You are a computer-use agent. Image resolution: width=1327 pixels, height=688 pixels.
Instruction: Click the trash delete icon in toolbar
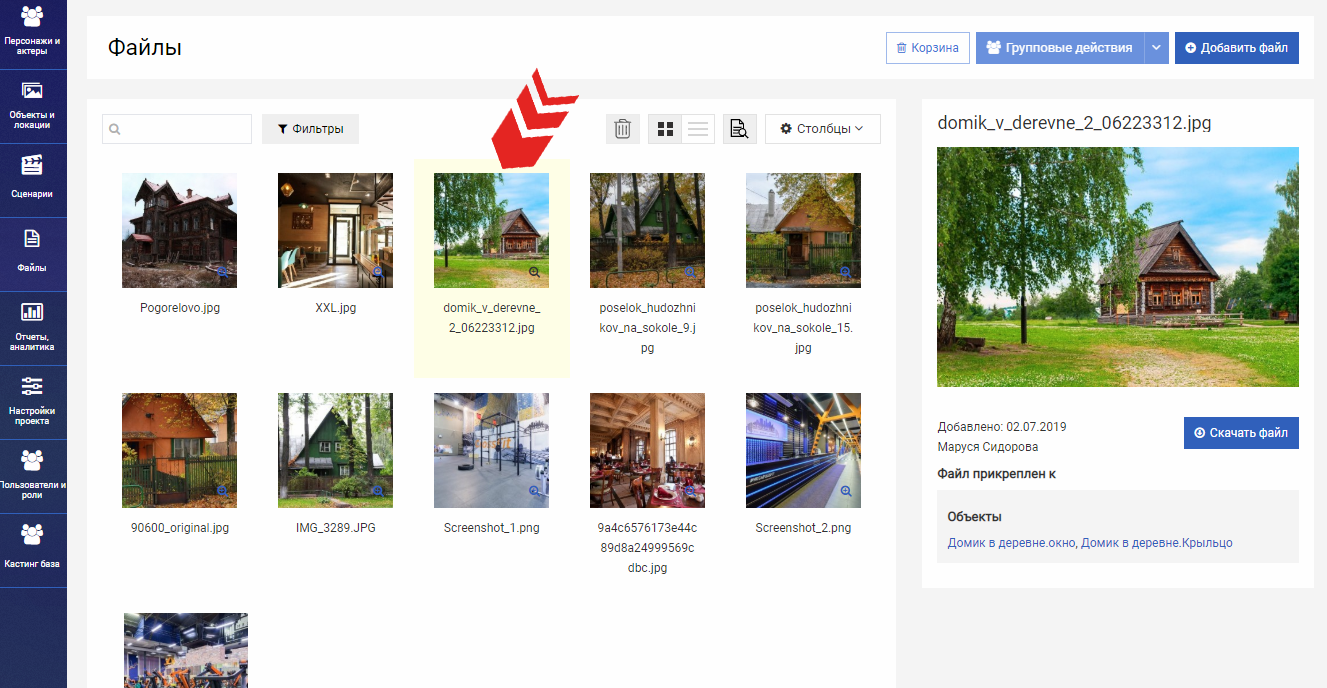(622, 129)
